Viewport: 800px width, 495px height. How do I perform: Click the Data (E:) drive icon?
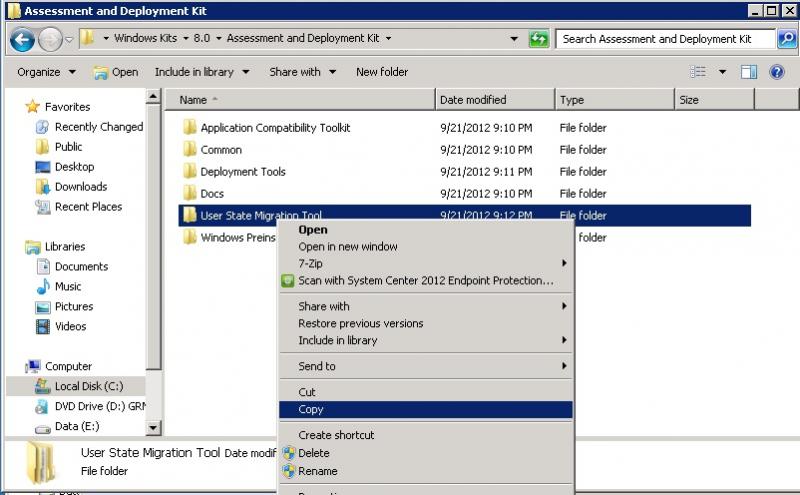click(x=42, y=429)
